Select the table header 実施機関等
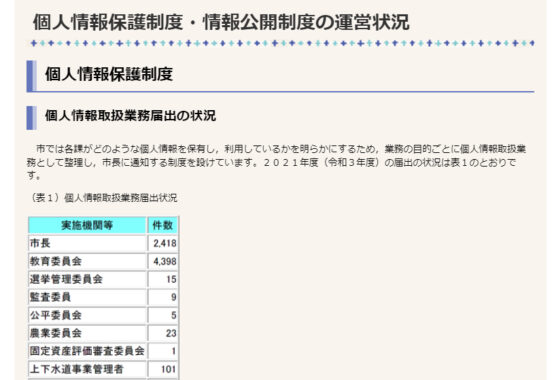 point(87,225)
